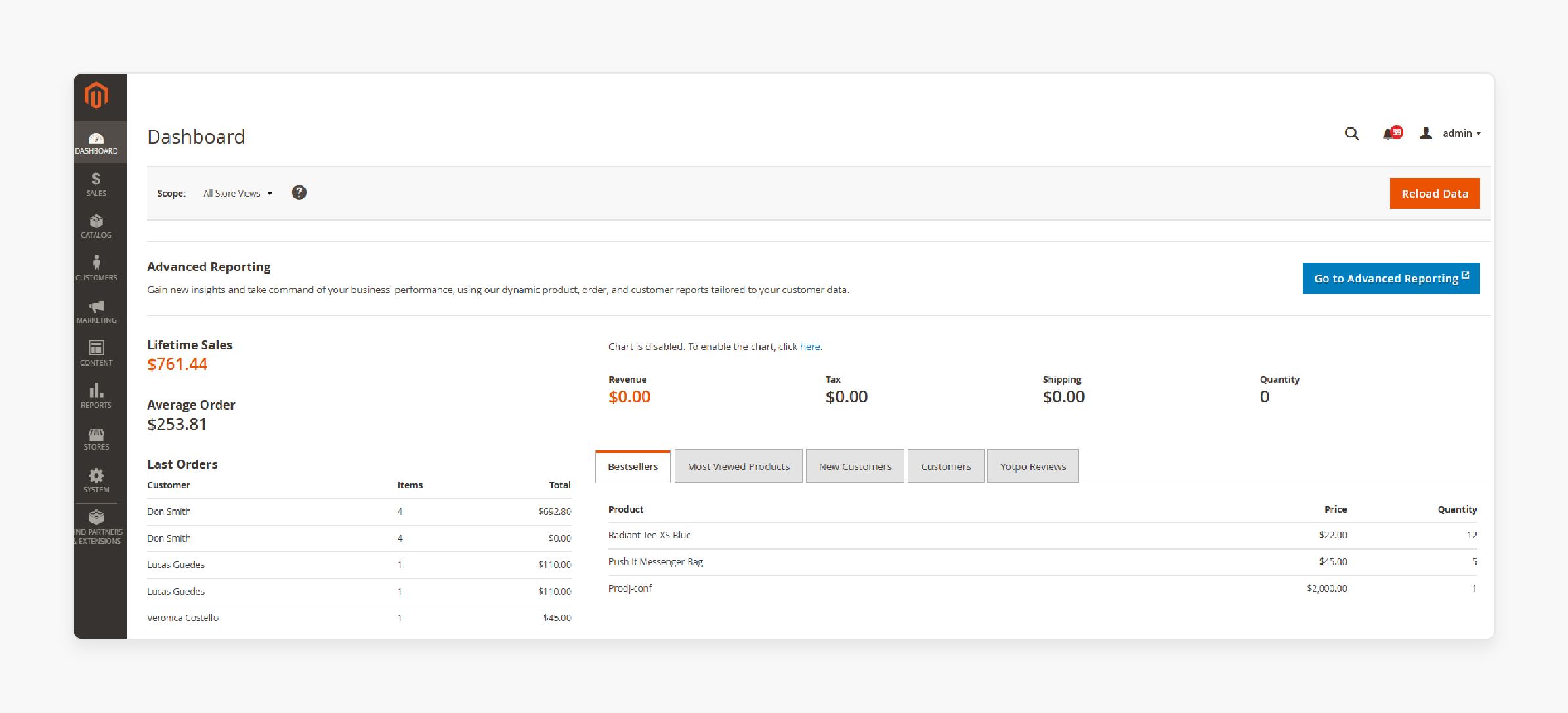Open the Content sidebar menu
The width and height of the screenshot is (1568, 713).
pos(96,353)
